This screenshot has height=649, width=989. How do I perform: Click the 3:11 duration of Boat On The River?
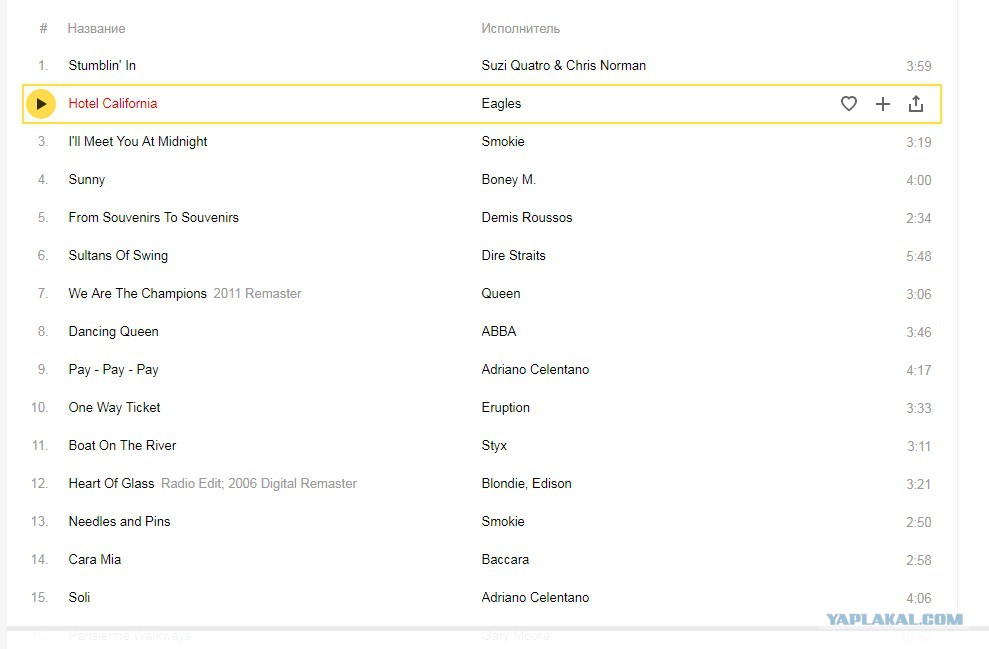coord(918,447)
